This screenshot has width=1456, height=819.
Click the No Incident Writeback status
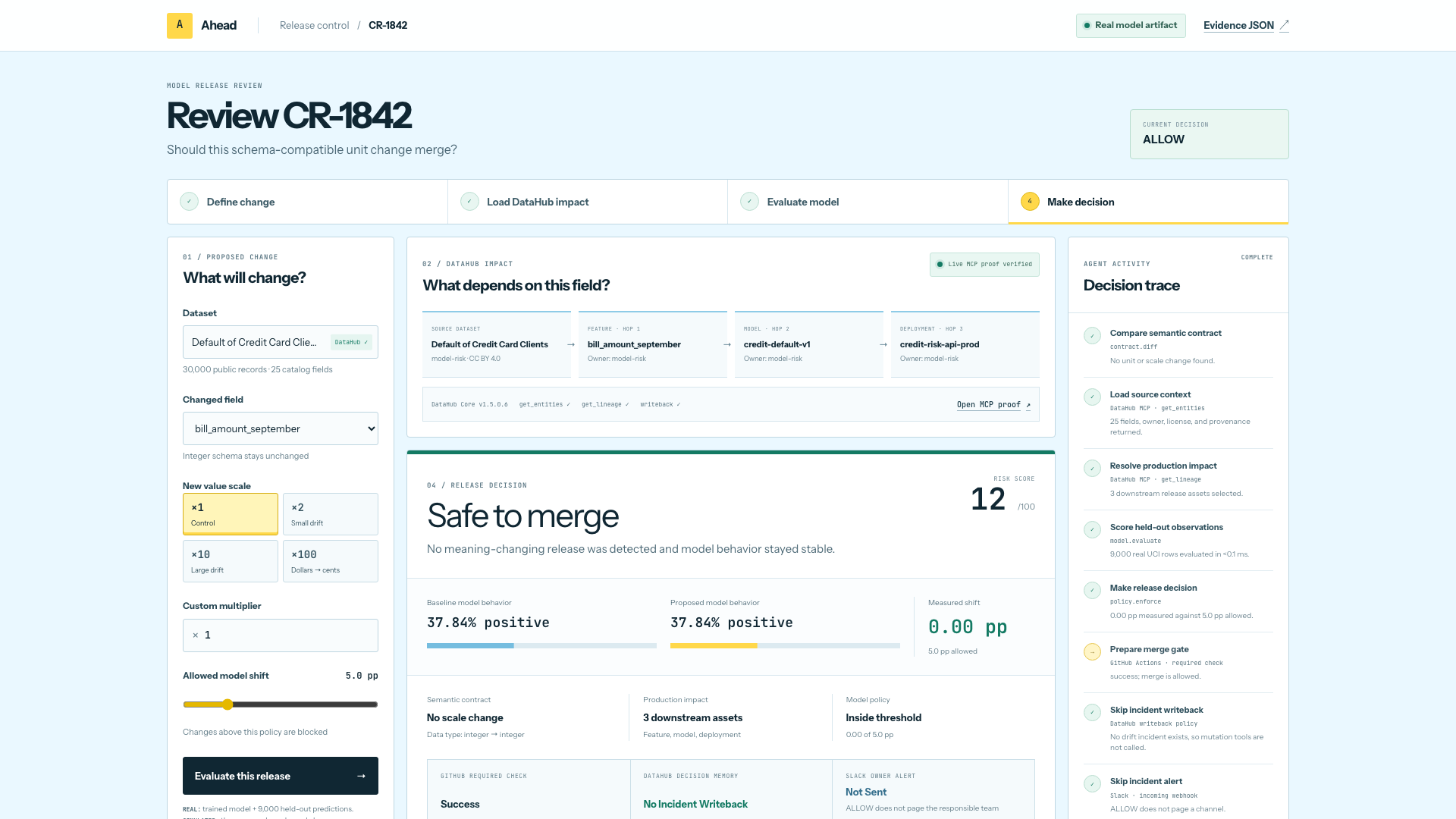pos(695,804)
